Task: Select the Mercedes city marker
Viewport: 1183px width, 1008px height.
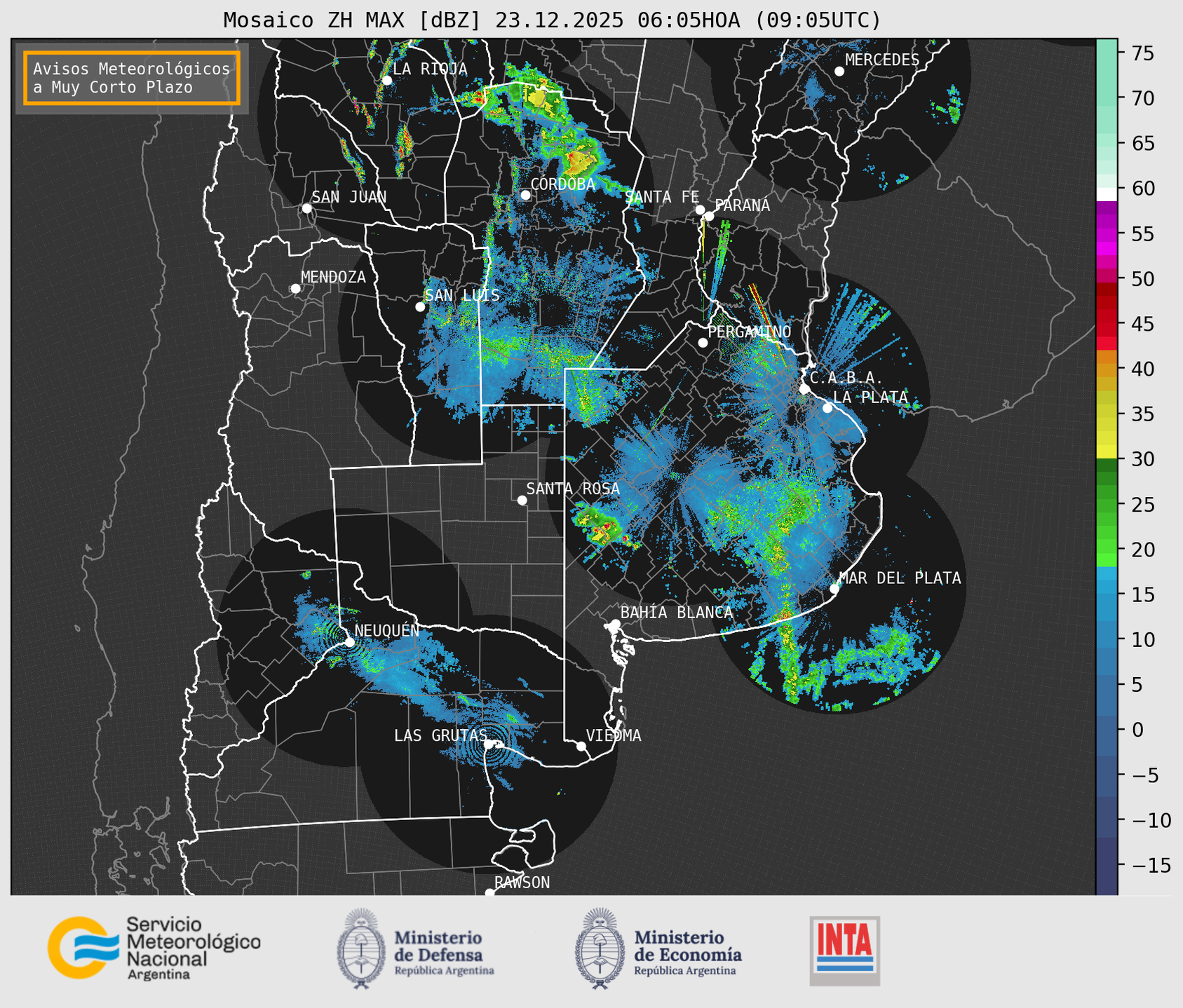Action: pos(839,71)
